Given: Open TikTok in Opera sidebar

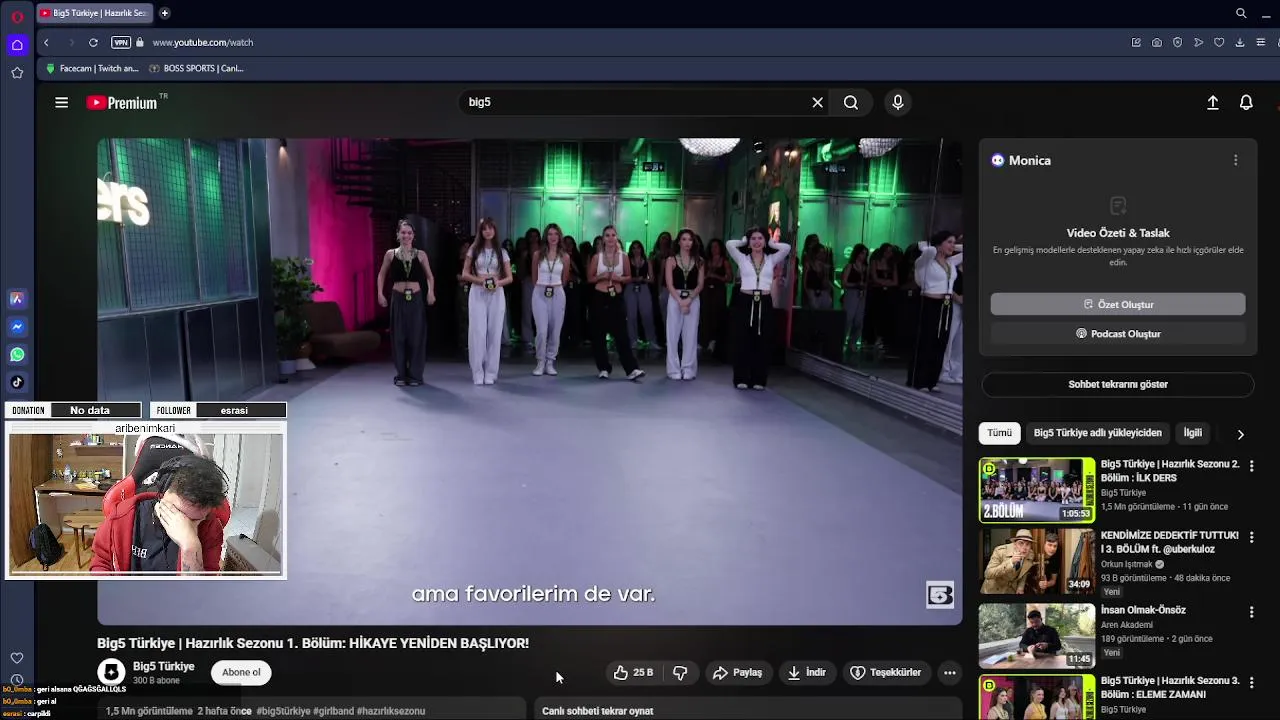Looking at the screenshot, I should (x=17, y=382).
